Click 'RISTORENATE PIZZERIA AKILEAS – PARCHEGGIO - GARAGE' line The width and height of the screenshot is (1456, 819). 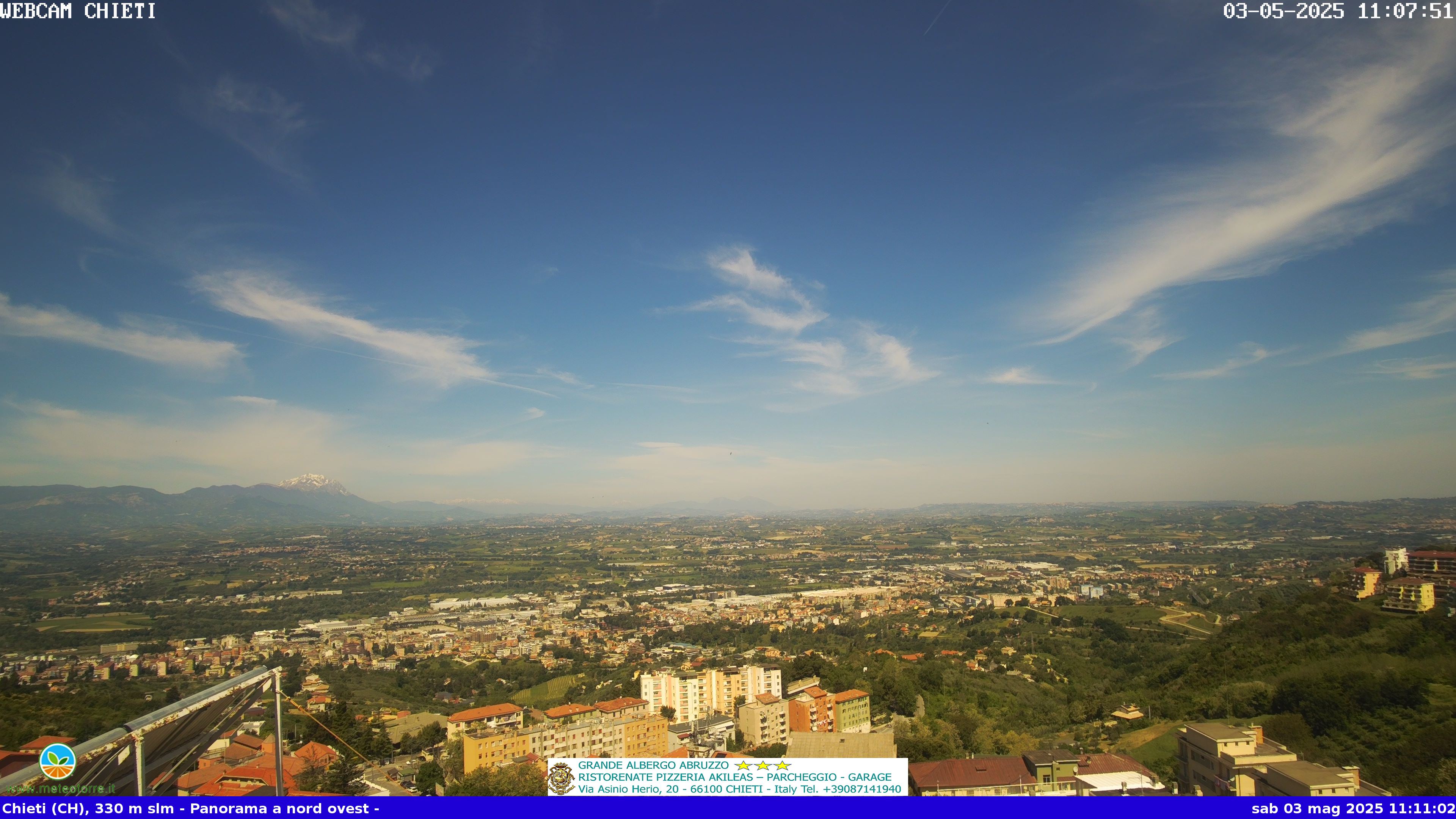coord(735,777)
